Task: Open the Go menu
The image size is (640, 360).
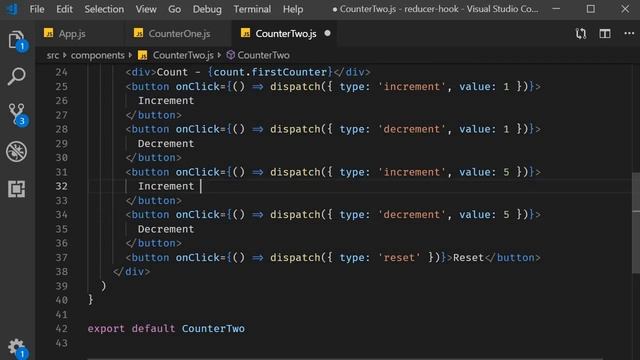Action: coord(174,9)
